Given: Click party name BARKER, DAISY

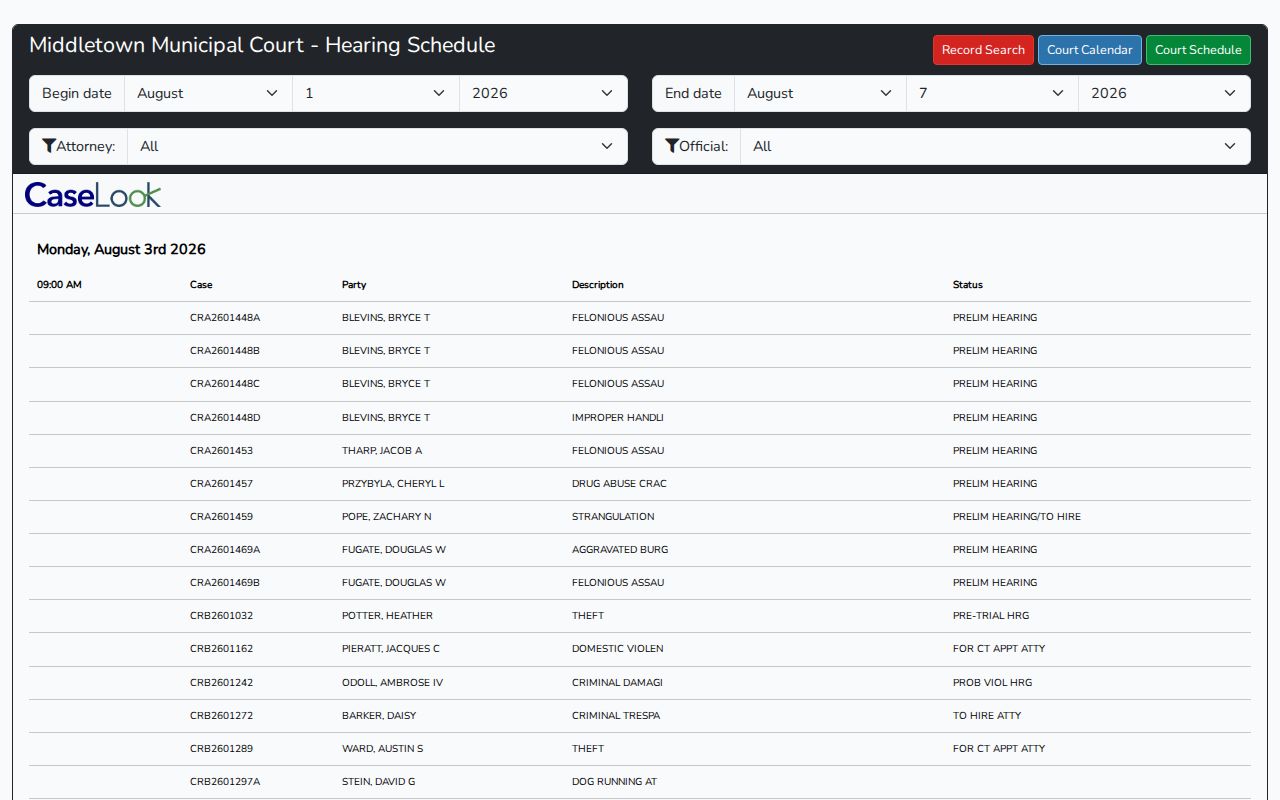Looking at the screenshot, I should 379,716.
